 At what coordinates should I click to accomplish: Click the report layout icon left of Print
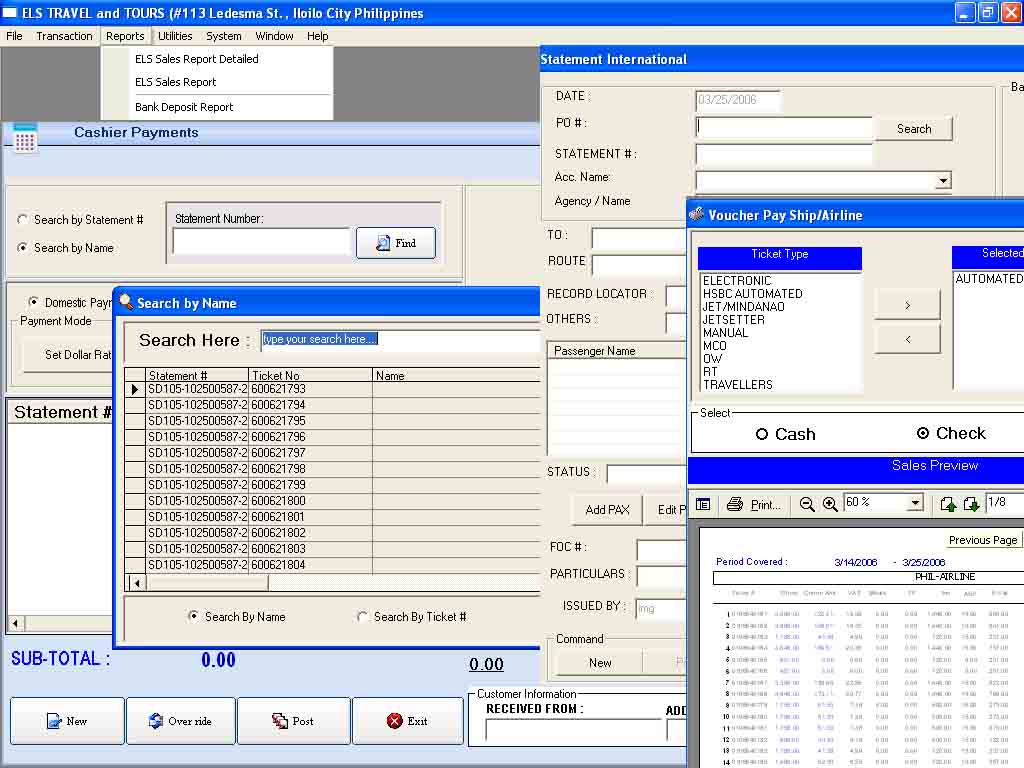point(703,504)
